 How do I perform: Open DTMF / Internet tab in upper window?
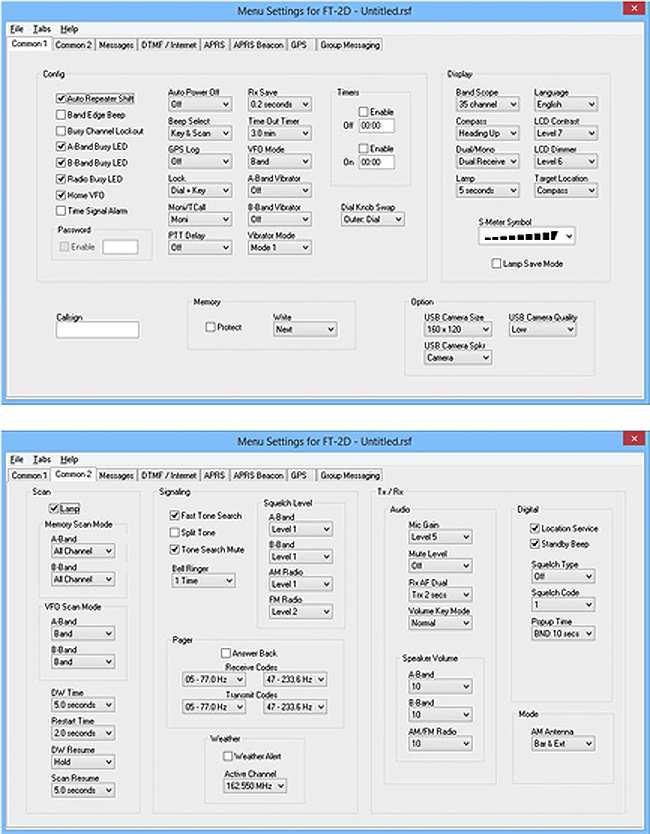click(x=169, y=45)
